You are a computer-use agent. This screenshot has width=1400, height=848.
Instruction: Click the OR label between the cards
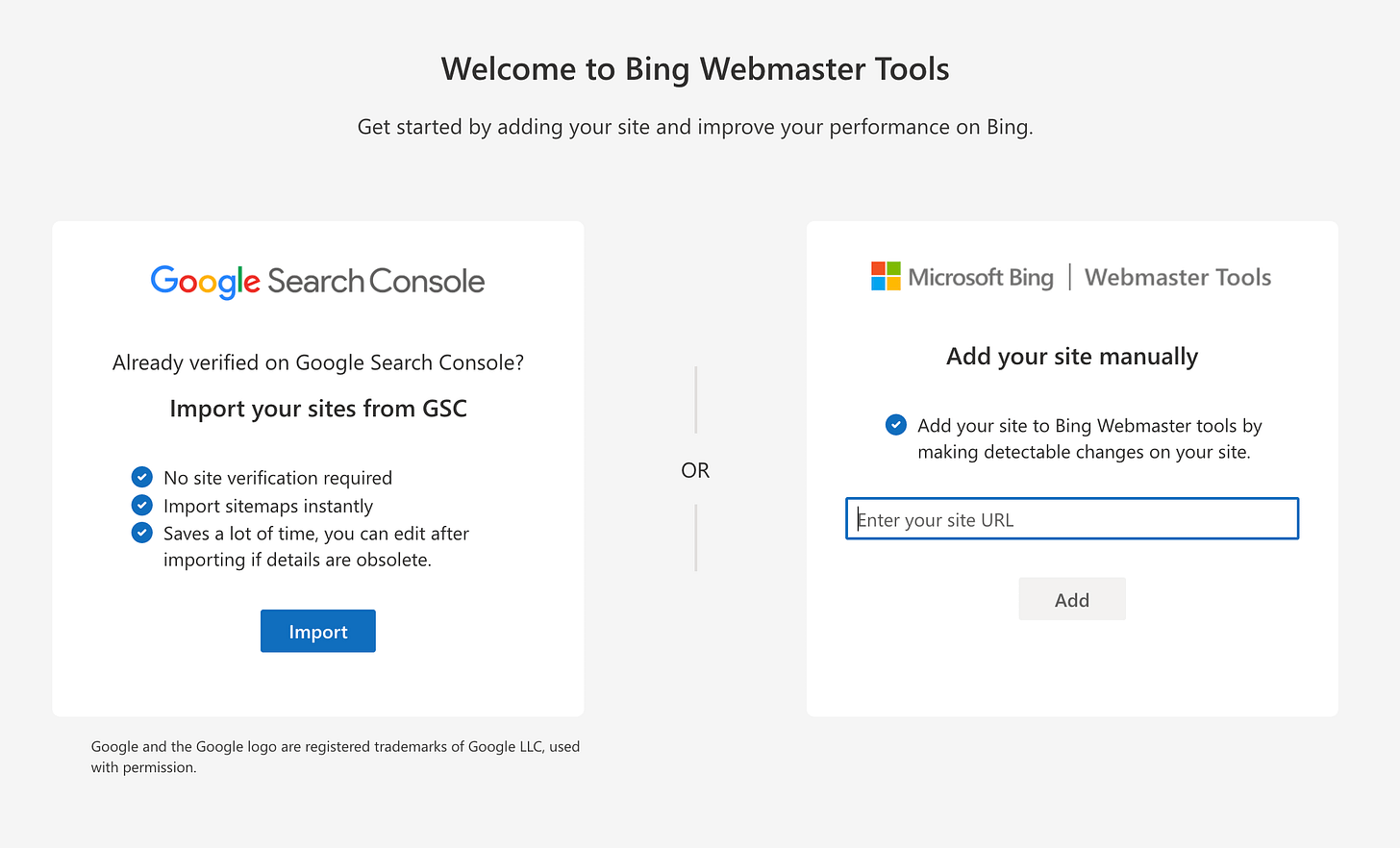tap(695, 470)
